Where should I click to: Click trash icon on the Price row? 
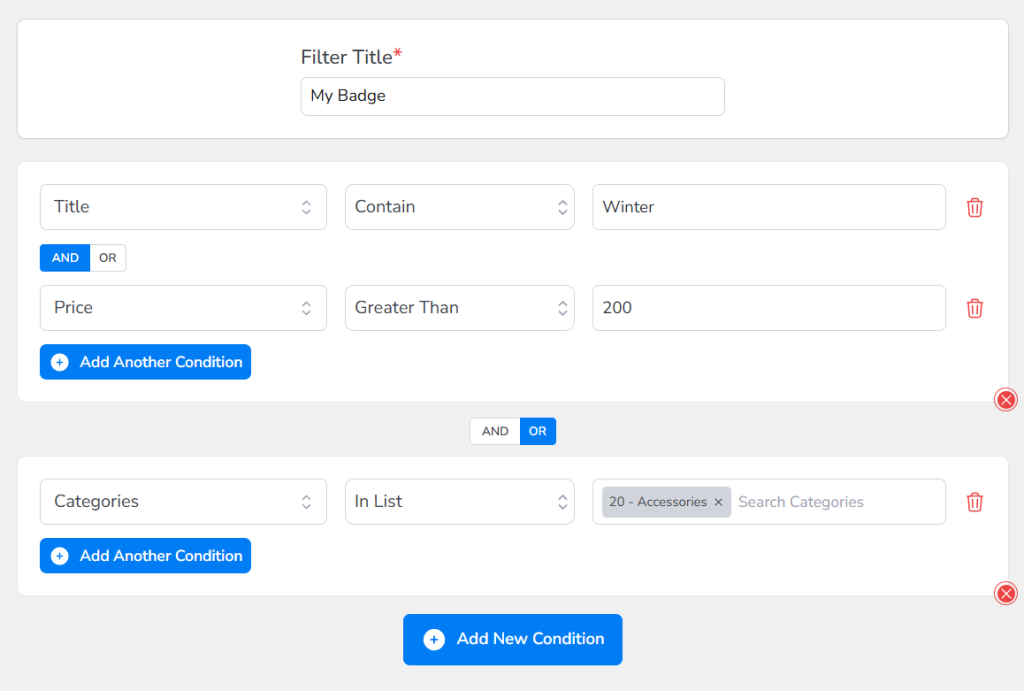974,308
